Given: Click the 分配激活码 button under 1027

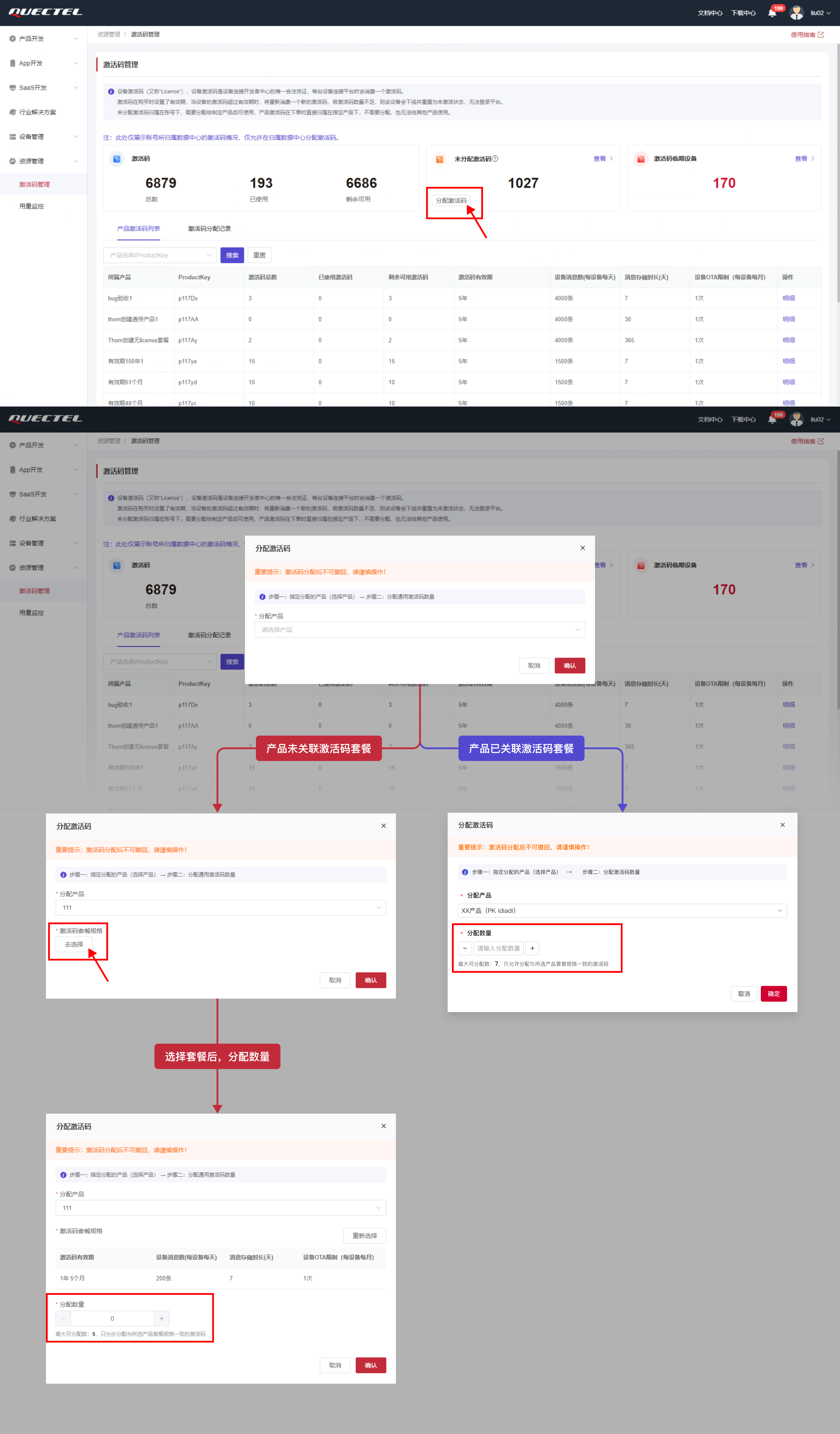Looking at the screenshot, I should [x=451, y=200].
